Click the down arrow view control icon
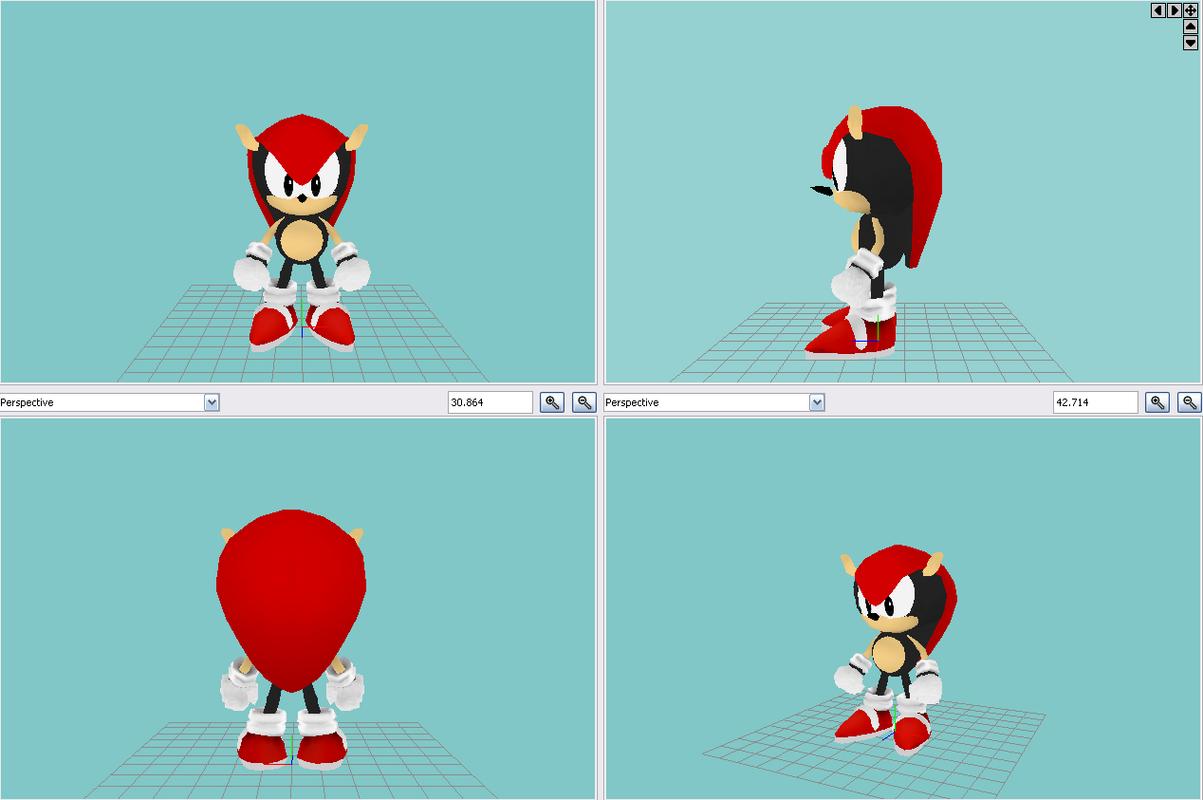This screenshot has width=1203, height=800. pos(1190,42)
